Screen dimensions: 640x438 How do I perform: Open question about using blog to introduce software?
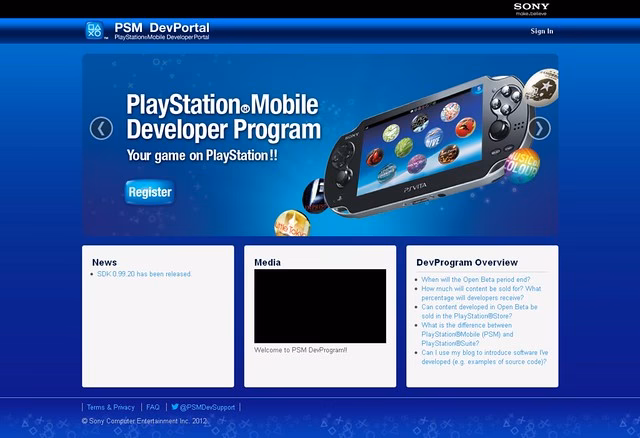coord(483,356)
